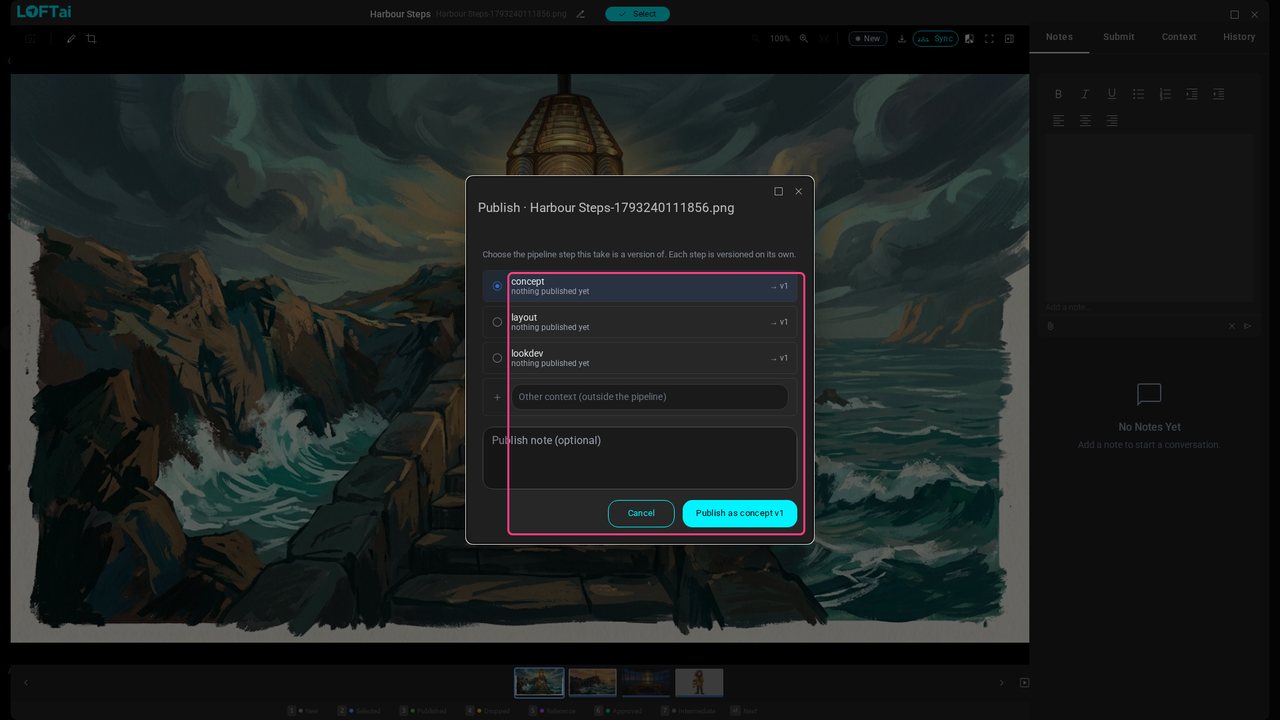The width and height of the screenshot is (1280, 720).
Task: Apply bold formatting in notes
Action: 1058,94
